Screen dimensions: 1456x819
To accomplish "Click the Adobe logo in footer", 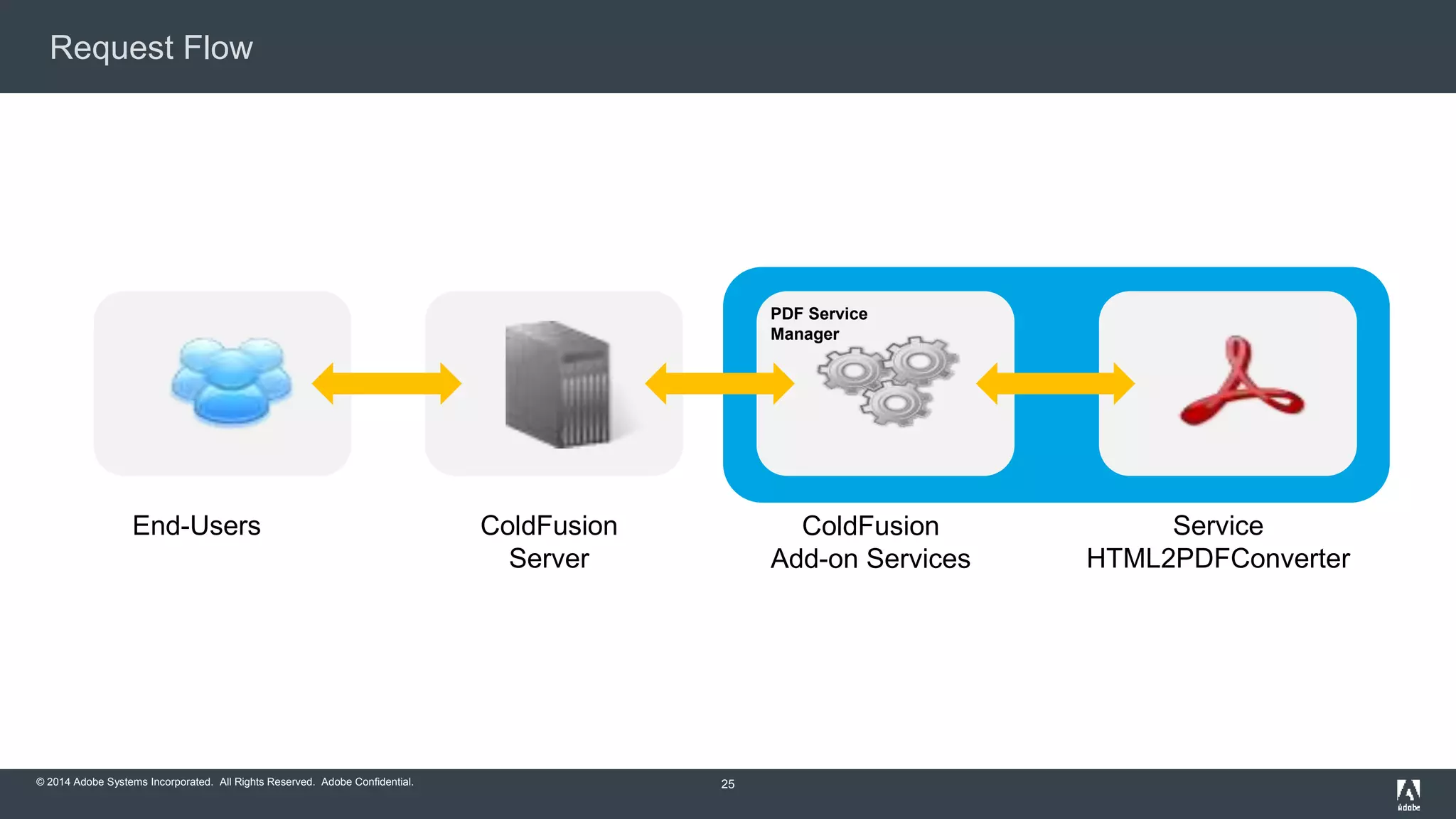I will click(x=1408, y=794).
